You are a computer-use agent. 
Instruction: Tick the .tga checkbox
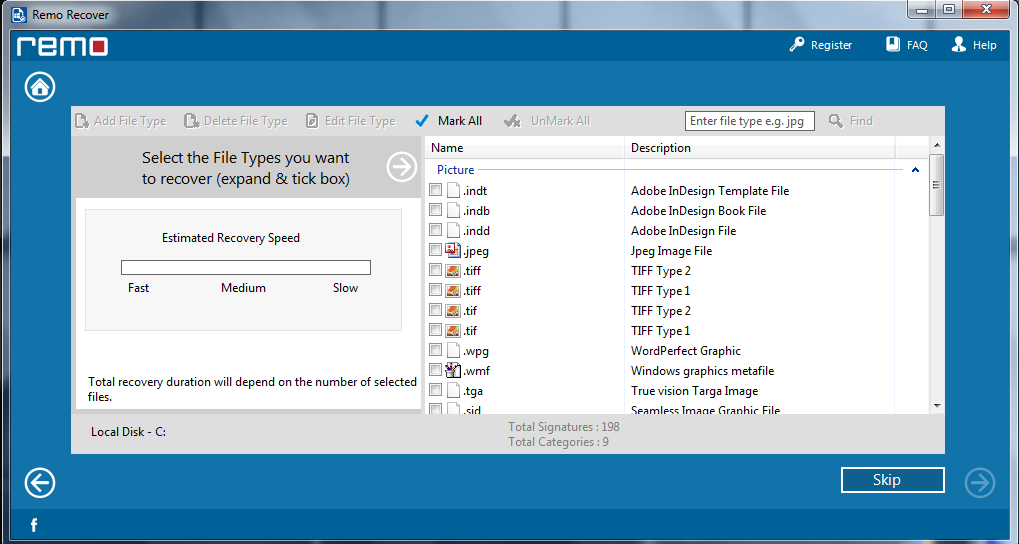point(435,390)
